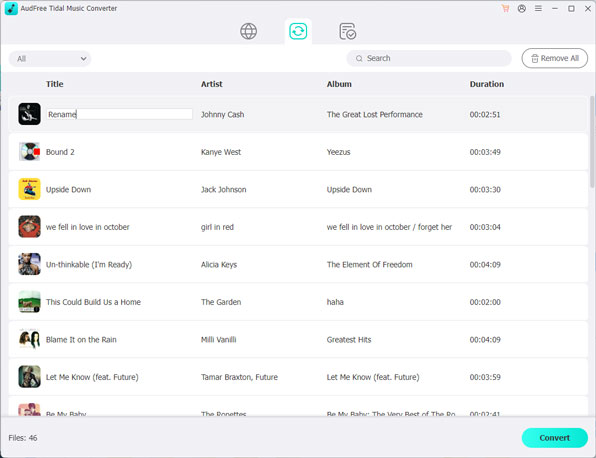Screen dimensions: 596x458
Task: Click the Remove All button
Action: pyautogui.click(x=555, y=58)
